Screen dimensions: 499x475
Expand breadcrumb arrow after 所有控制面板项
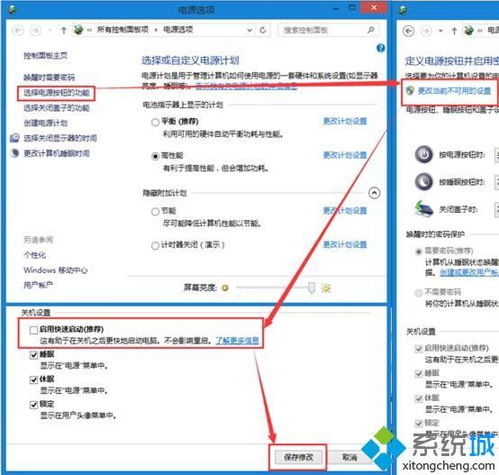[156, 30]
